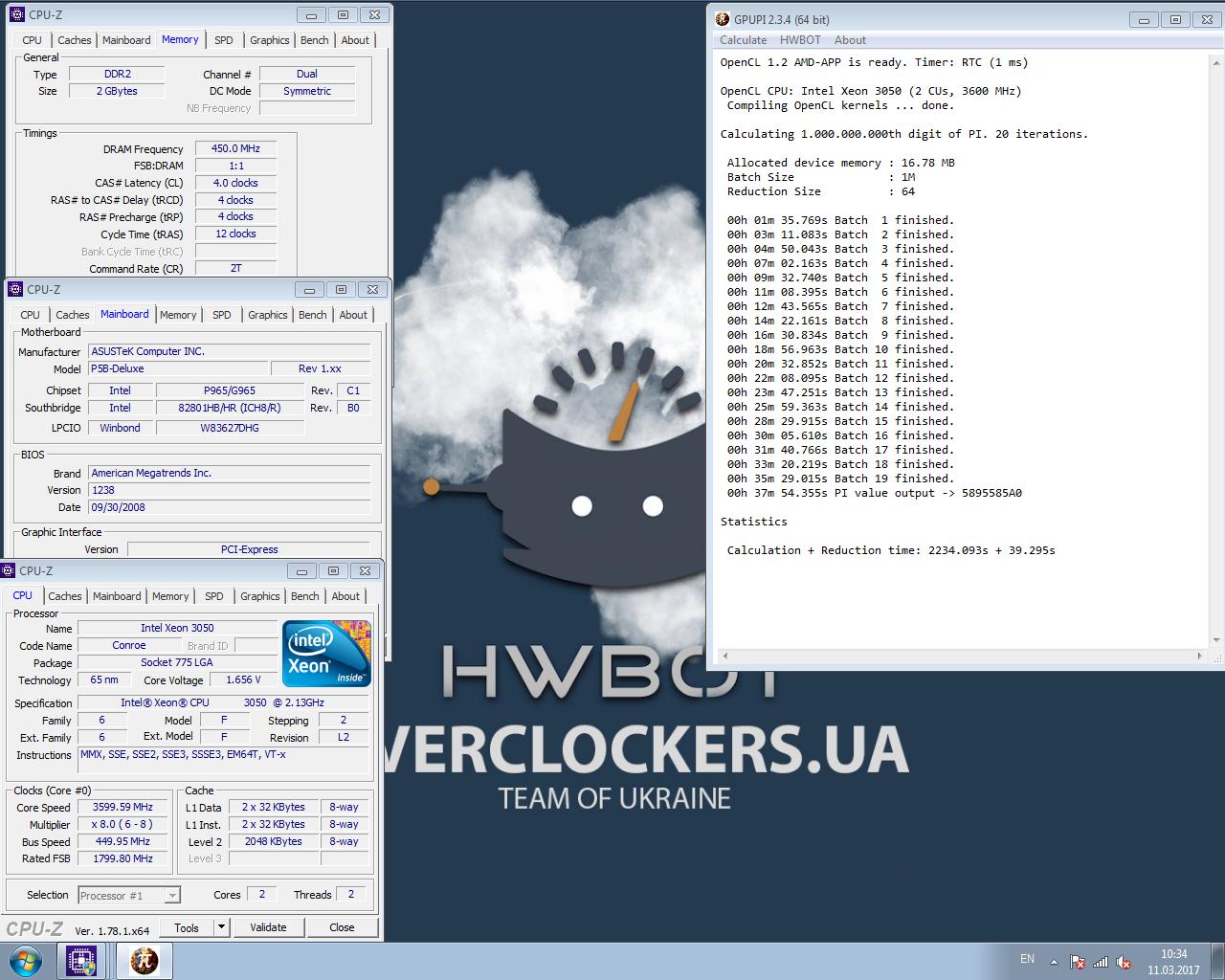This screenshot has height=980, width=1225.
Task: Open the About tab in the CPU window
Action: (x=345, y=596)
